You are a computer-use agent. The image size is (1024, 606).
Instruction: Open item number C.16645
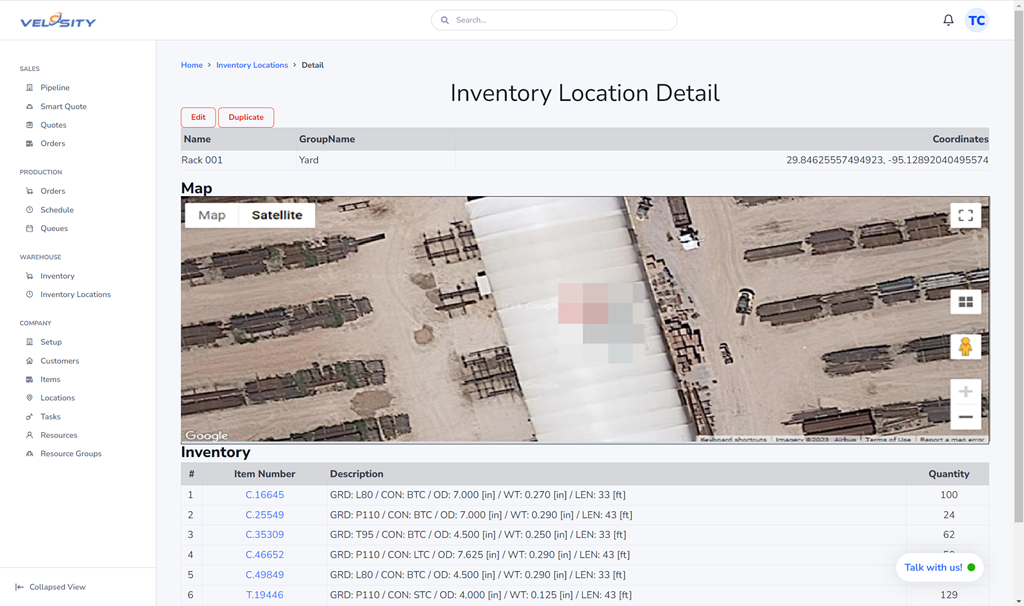point(265,495)
